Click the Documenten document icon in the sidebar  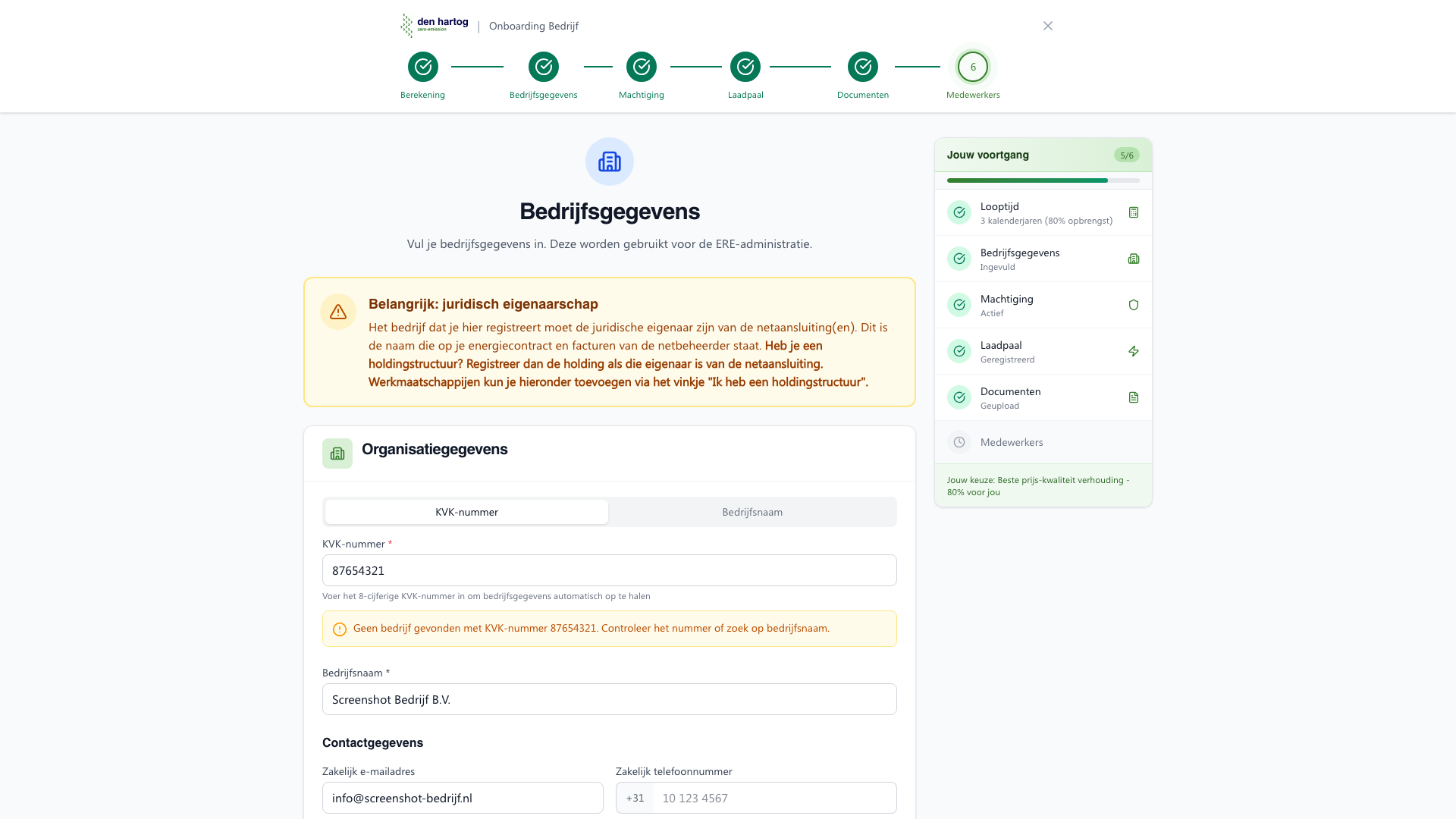(x=1134, y=397)
